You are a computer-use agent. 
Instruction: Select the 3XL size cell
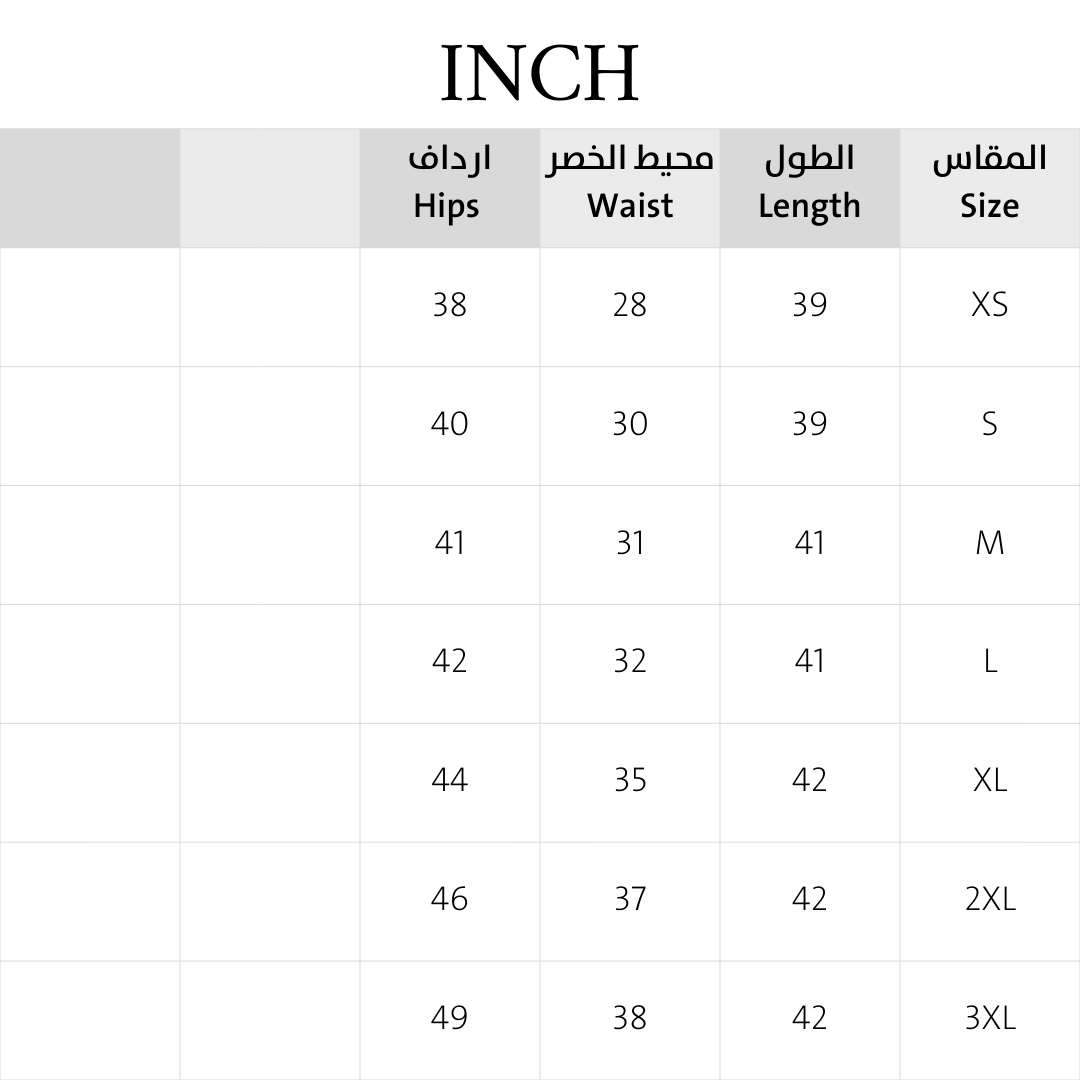coord(989,1018)
